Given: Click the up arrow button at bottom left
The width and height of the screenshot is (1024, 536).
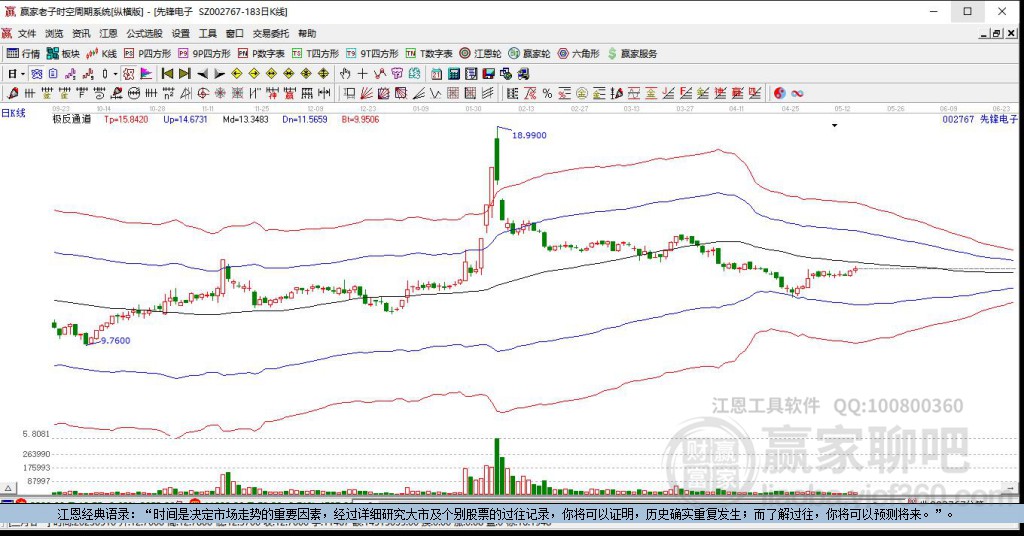Looking at the screenshot, I should click(x=8, y=488).
